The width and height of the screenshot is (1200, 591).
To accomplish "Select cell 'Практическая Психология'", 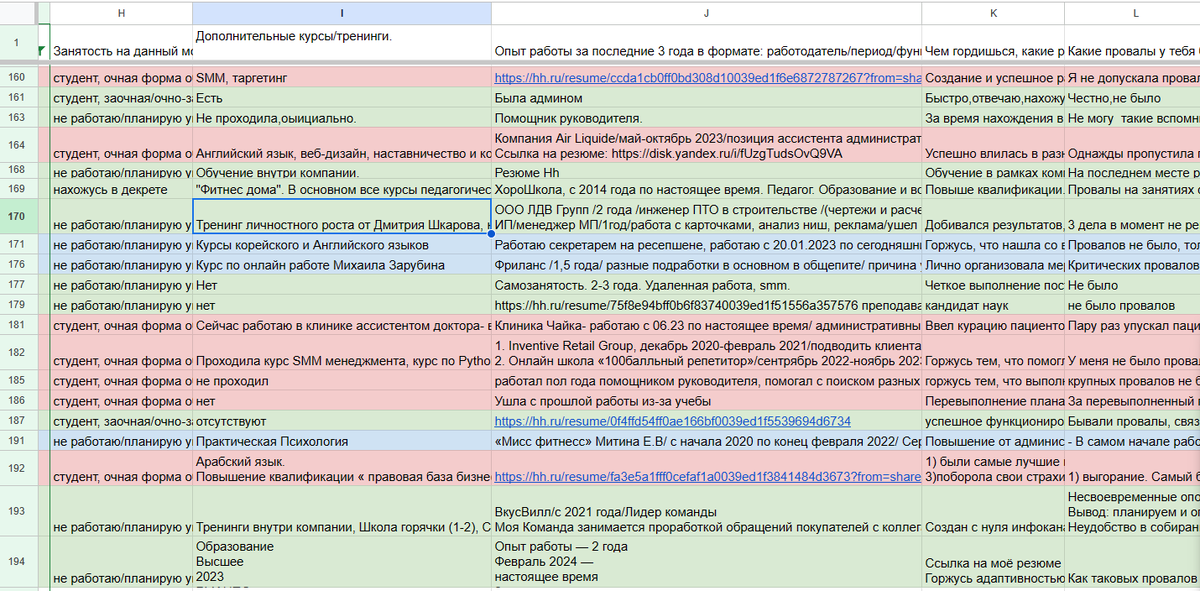I will click(341, 441).
